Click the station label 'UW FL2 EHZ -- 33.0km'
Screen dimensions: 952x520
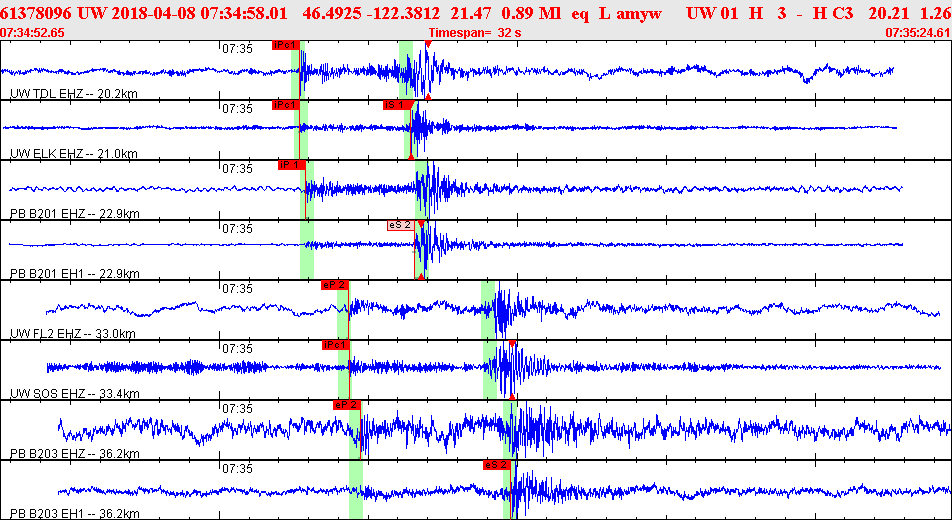click(x=73, y=334)
